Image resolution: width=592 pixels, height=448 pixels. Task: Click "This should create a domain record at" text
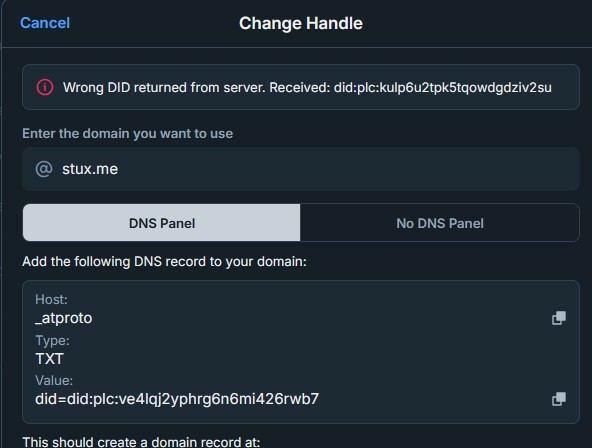click(x=141, y=442)
